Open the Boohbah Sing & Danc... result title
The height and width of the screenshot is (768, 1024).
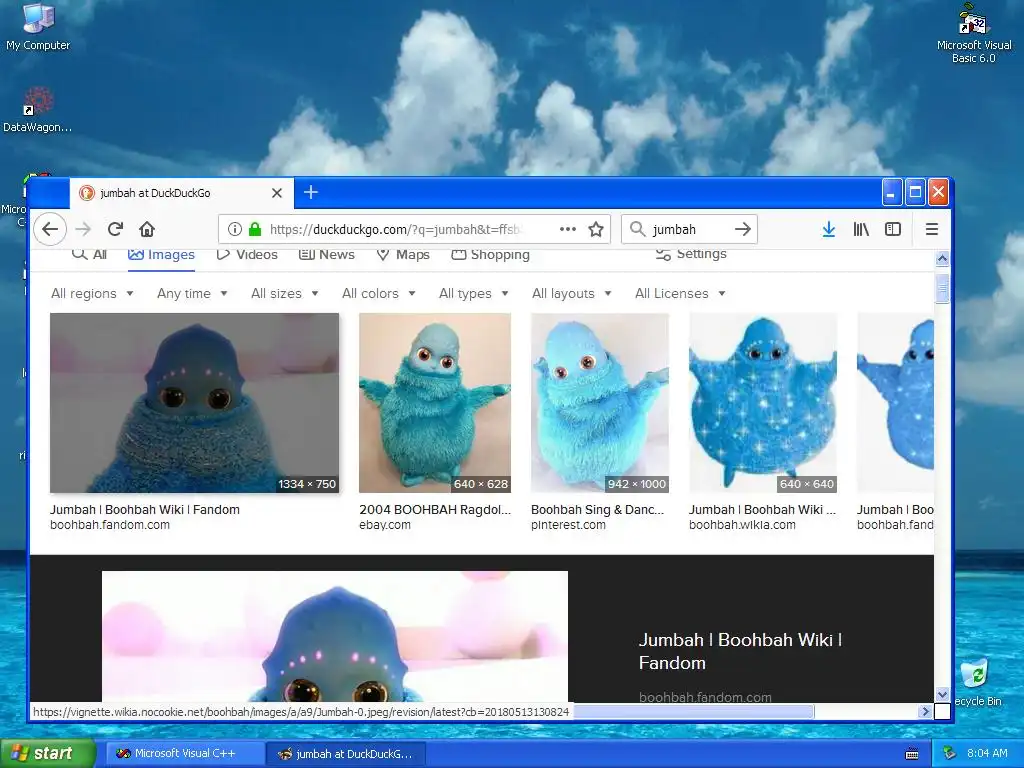point(598,509)
